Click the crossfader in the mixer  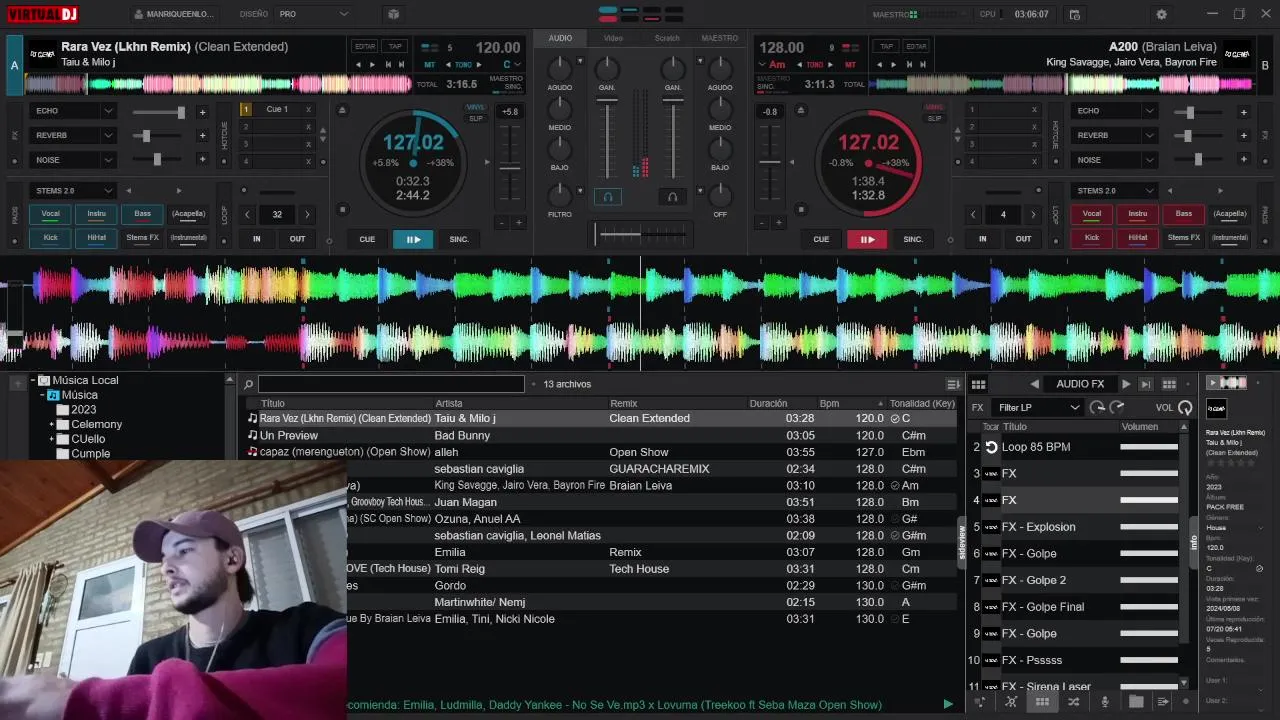(x=640, y=234)
